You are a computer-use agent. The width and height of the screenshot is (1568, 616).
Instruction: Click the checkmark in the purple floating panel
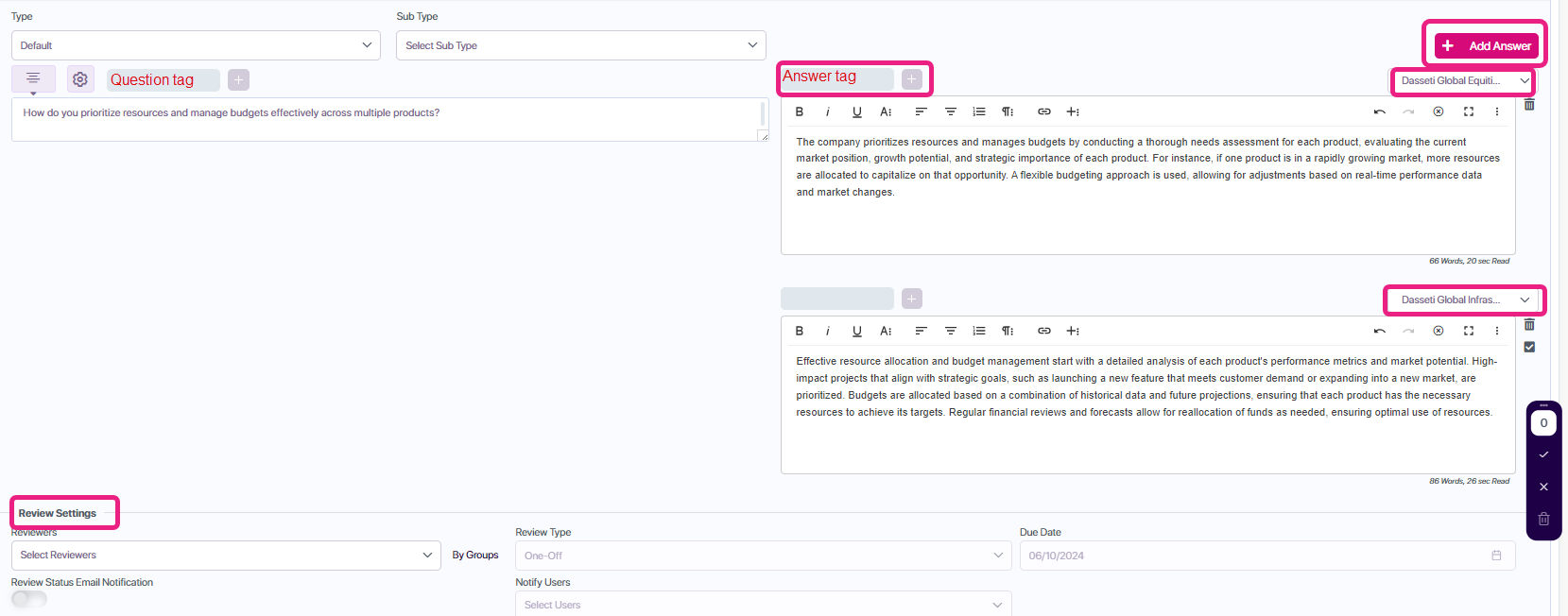(x=1543, y=454)
